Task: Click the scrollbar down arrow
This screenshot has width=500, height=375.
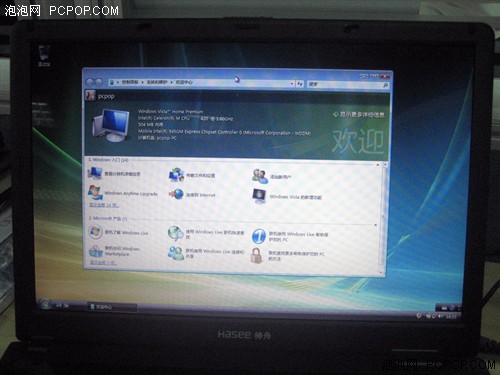Action: [382, 272]
